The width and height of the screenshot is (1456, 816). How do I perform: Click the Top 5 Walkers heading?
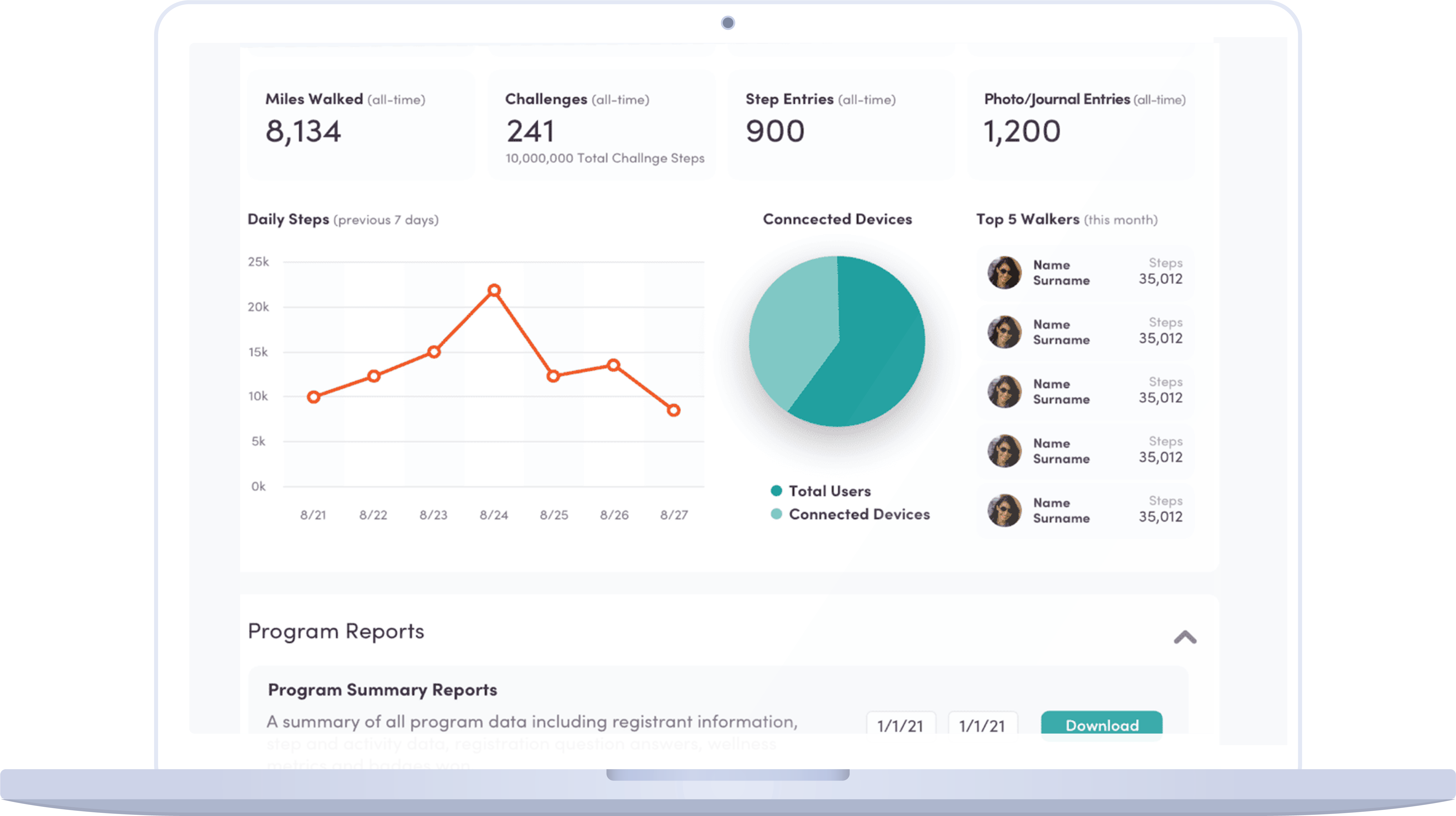(1067, 219)
